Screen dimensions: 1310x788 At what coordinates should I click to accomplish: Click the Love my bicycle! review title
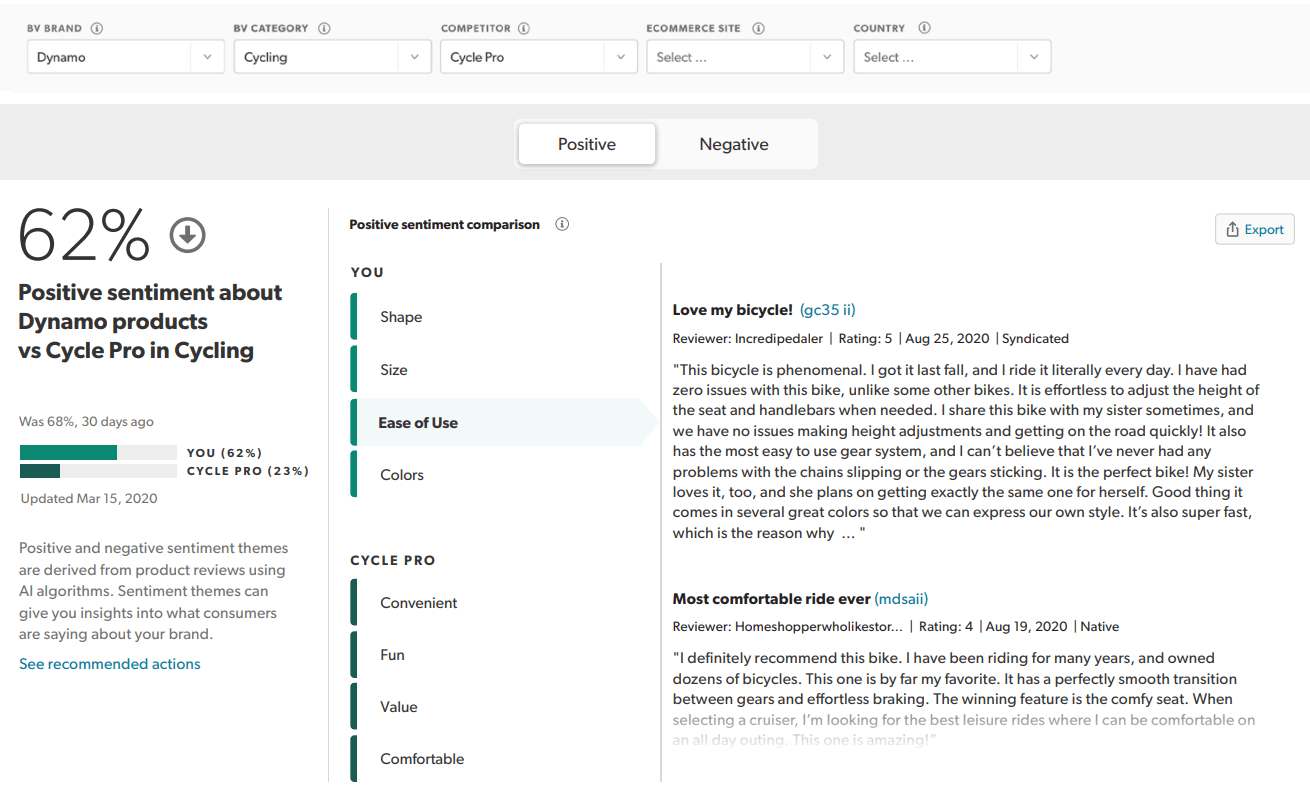[x=733, y=310]
